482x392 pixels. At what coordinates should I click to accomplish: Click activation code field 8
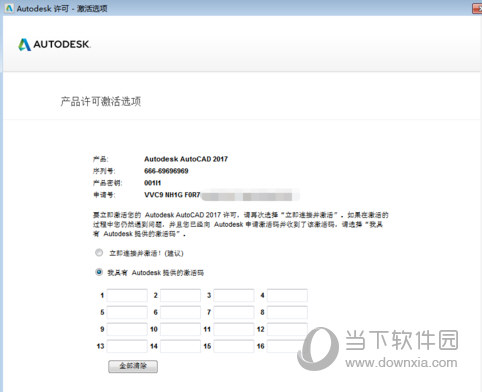pos(287,312)
